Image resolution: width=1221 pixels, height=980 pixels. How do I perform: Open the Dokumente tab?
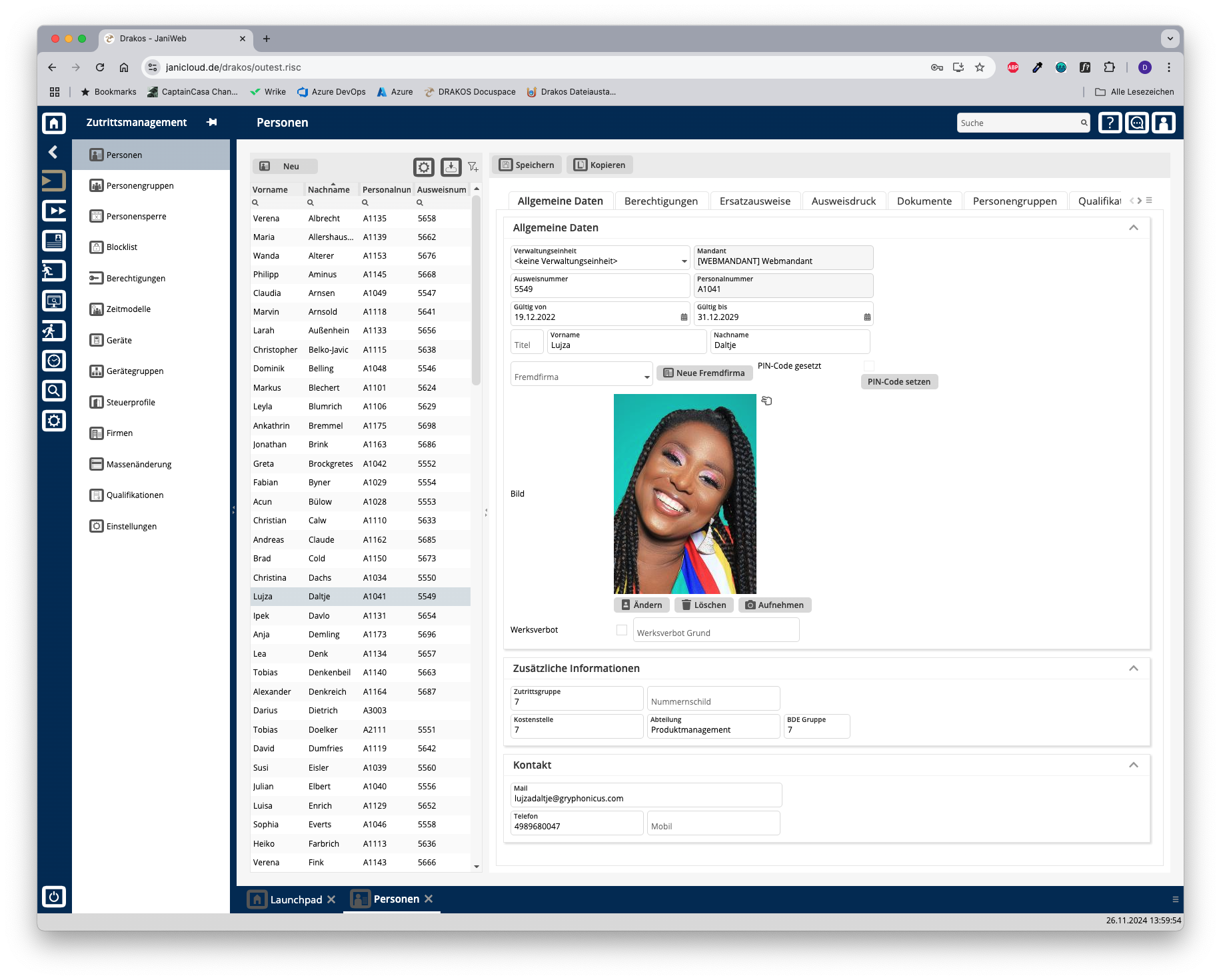(924, 201)
